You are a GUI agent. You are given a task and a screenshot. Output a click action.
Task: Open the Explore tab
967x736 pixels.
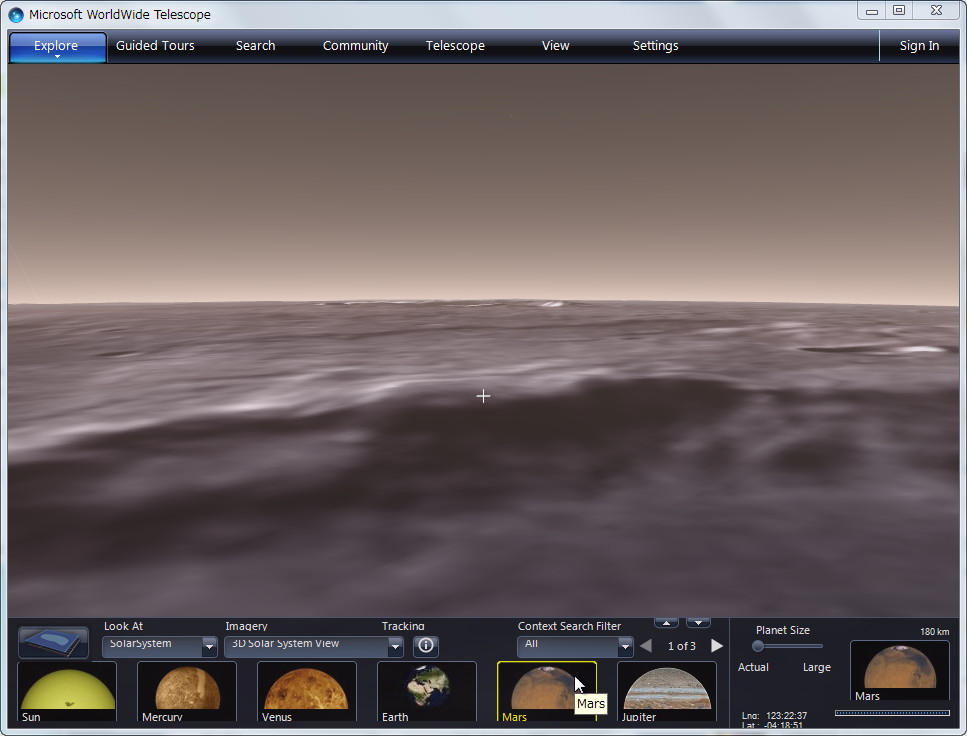57,46
